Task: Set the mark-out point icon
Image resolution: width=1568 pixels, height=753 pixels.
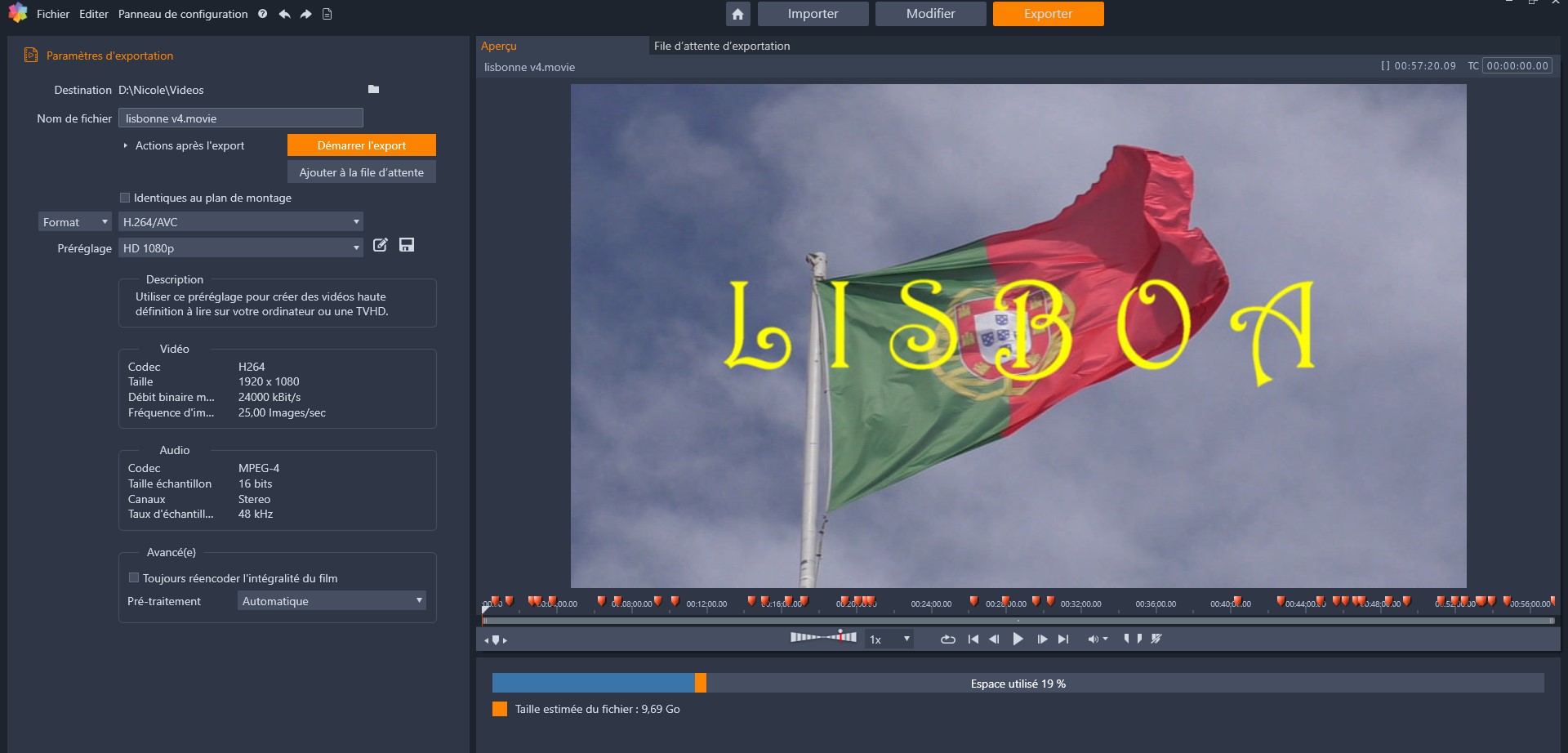Action: coord(1139,639)
